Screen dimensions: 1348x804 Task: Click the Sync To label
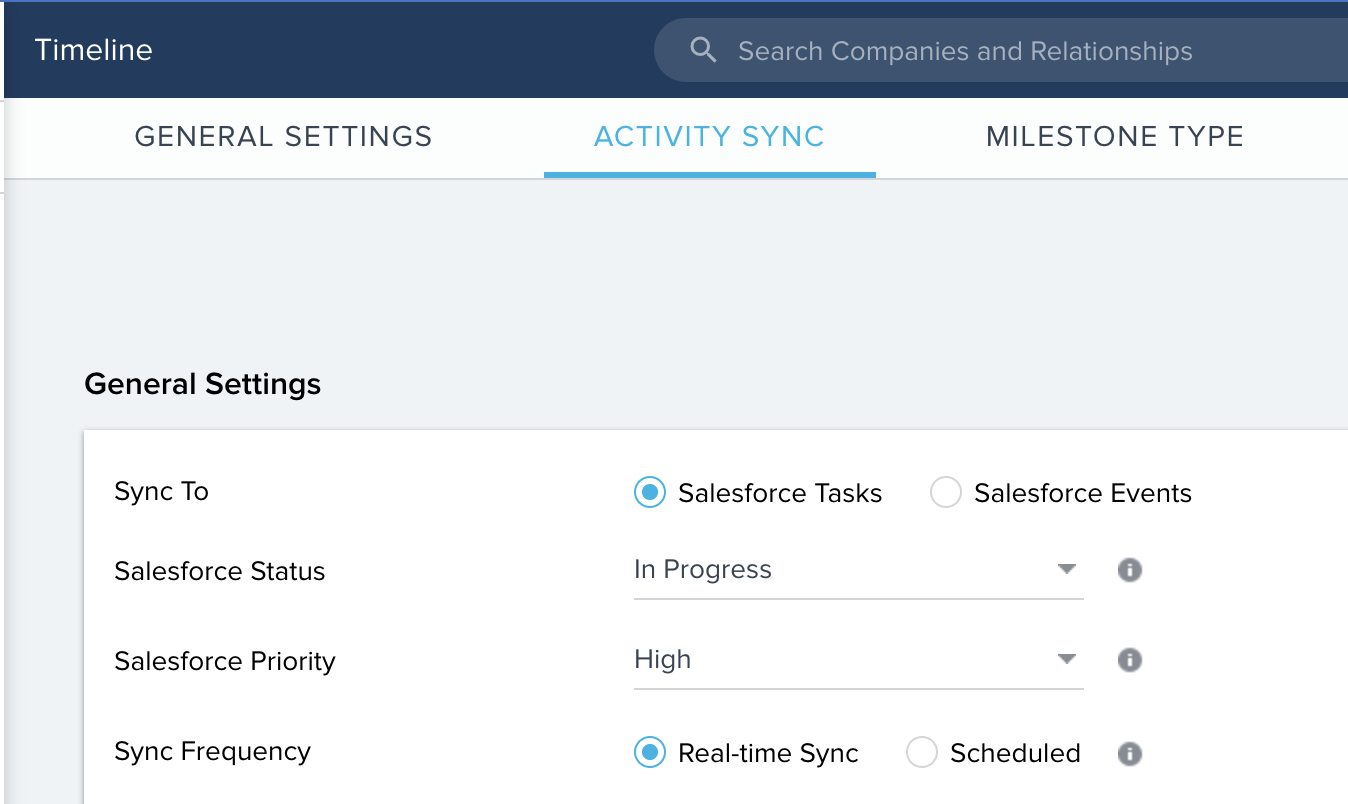click(162, 492)
